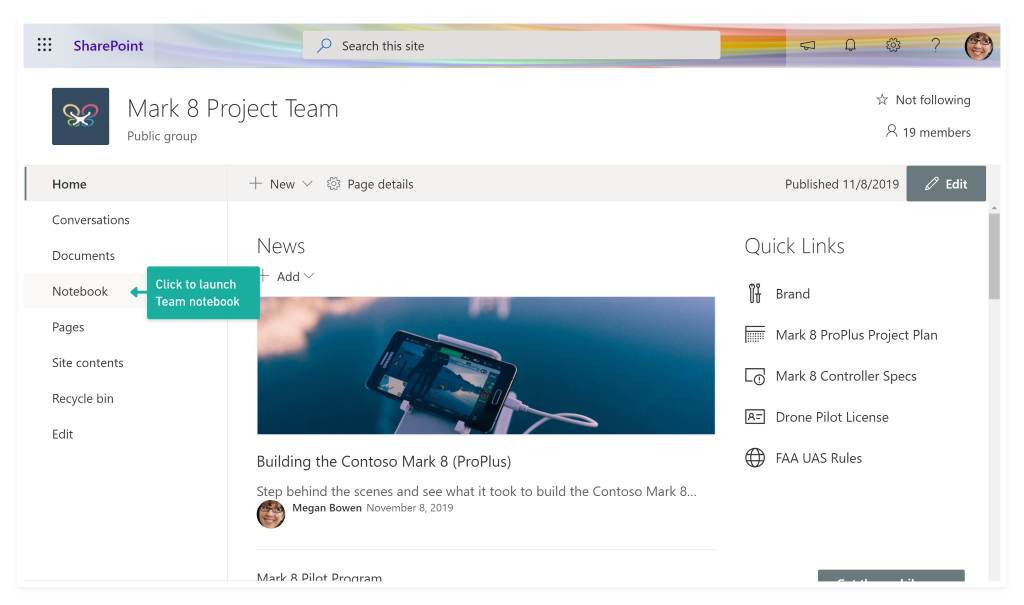
Task: Click the Megan Bowen author name
Action: click(x=327, y=508)
